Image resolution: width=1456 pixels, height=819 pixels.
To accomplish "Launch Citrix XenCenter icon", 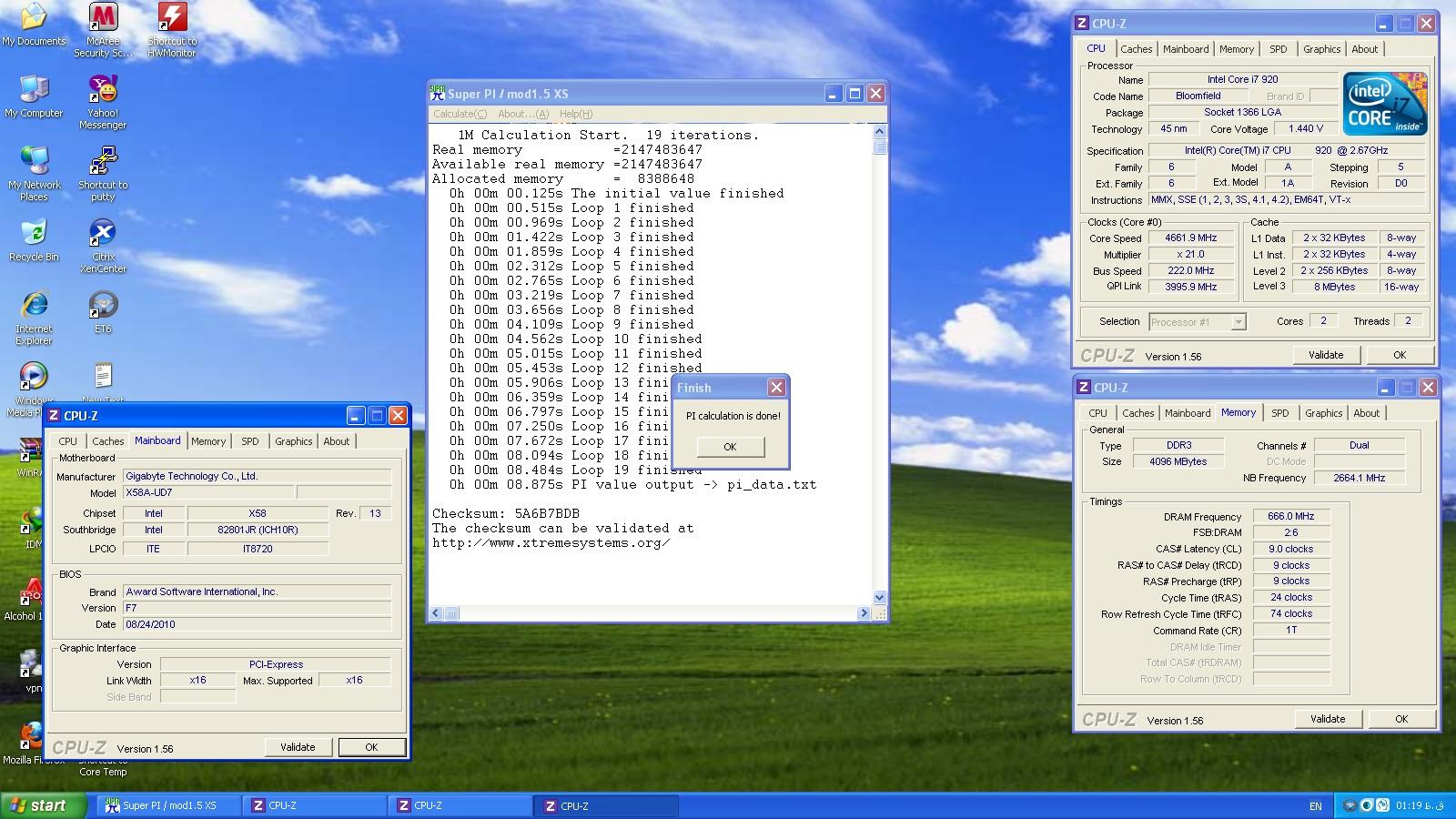I will coord(103,246).
